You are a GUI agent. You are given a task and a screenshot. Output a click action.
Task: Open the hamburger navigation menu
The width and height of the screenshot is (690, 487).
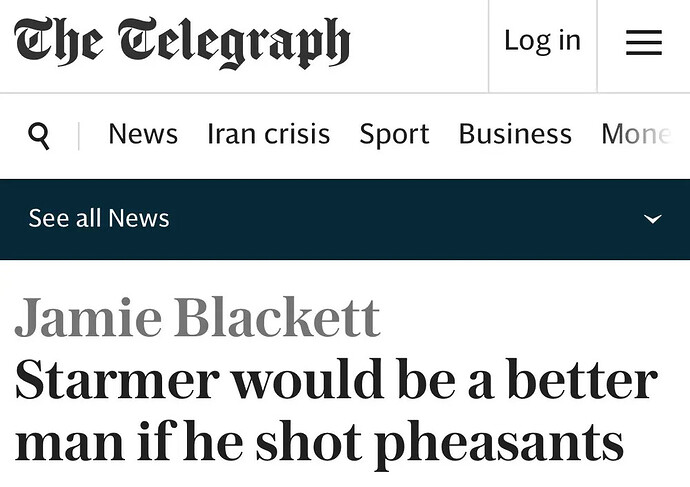[x=644, y=42]
